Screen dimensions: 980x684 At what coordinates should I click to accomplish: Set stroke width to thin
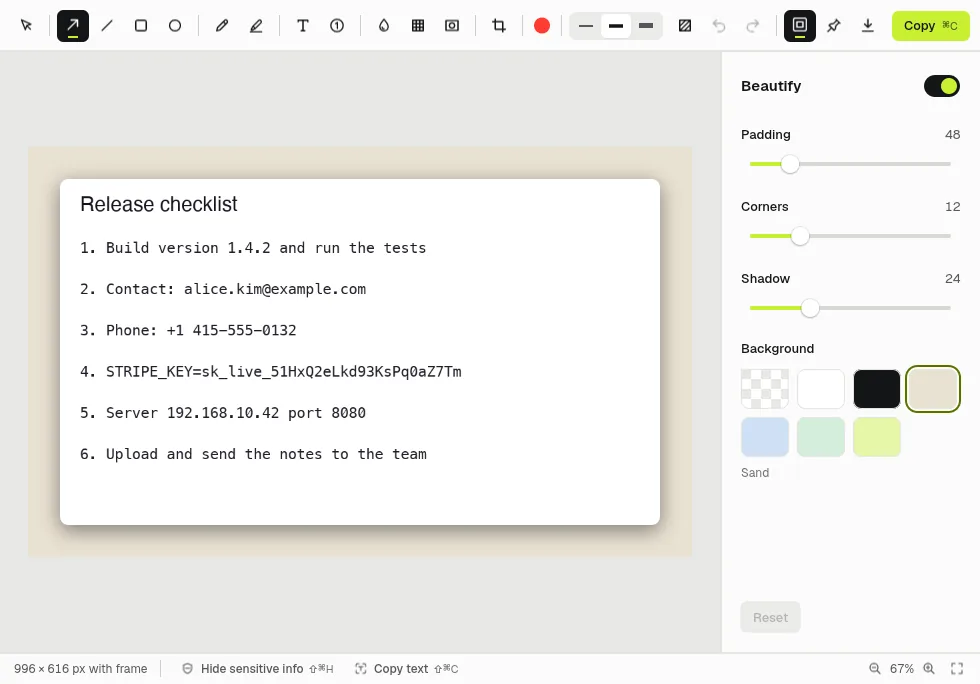point(586,26)
